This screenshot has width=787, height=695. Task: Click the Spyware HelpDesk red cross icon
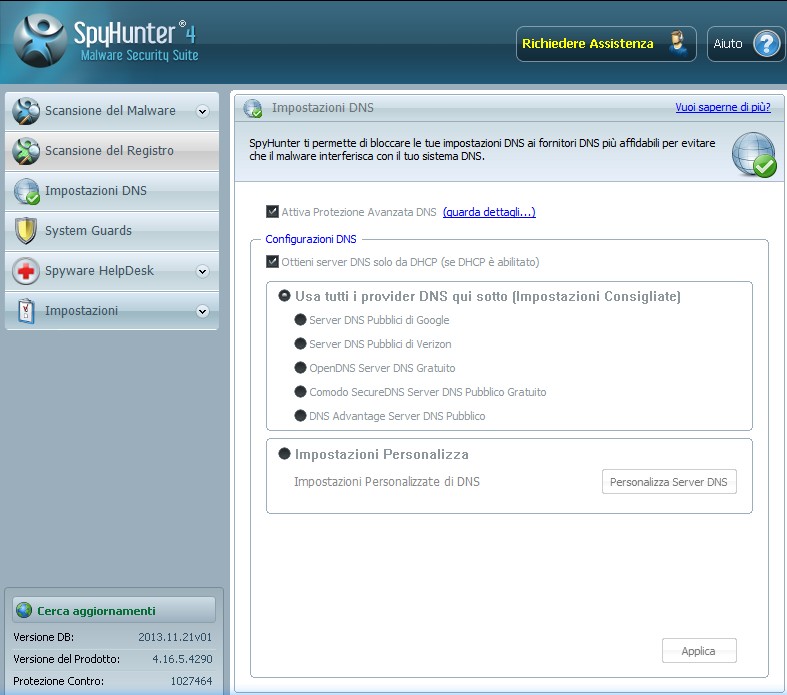coord(26,271)
